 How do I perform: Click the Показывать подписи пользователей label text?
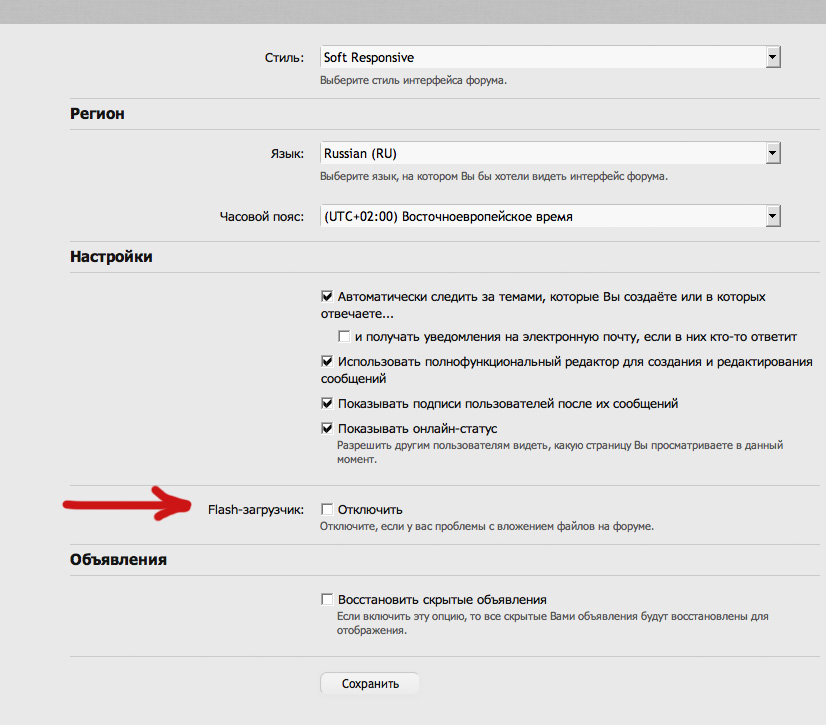click(508, 404)
